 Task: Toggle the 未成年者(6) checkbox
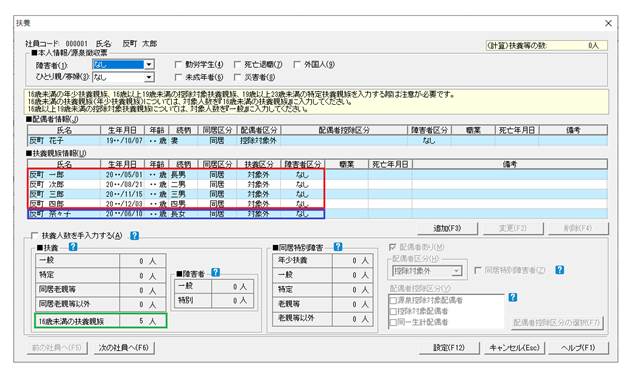[178, 77]
